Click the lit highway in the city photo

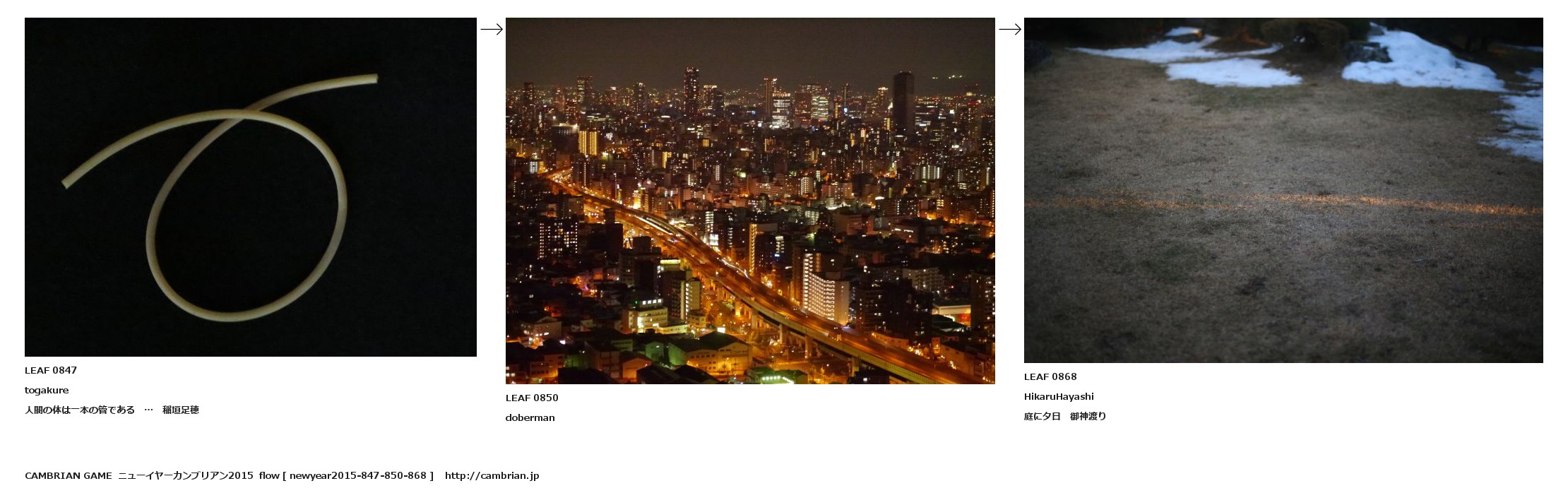(x=713, y=268)
